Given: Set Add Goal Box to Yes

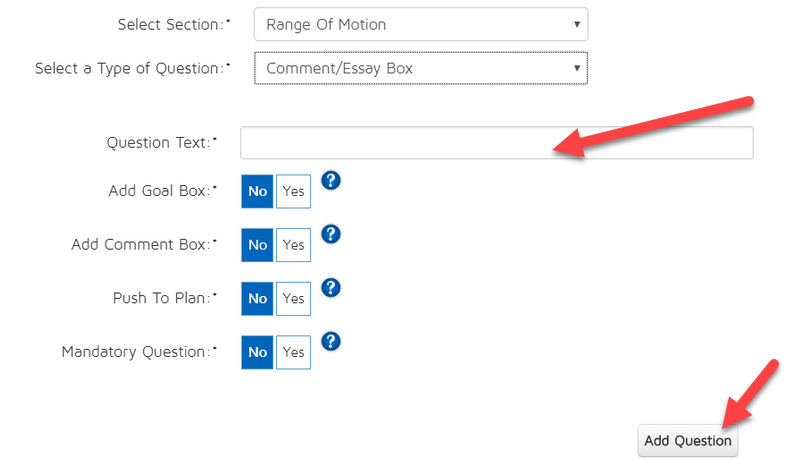Looking at the screenshot, I should click(x=293, y=191).
